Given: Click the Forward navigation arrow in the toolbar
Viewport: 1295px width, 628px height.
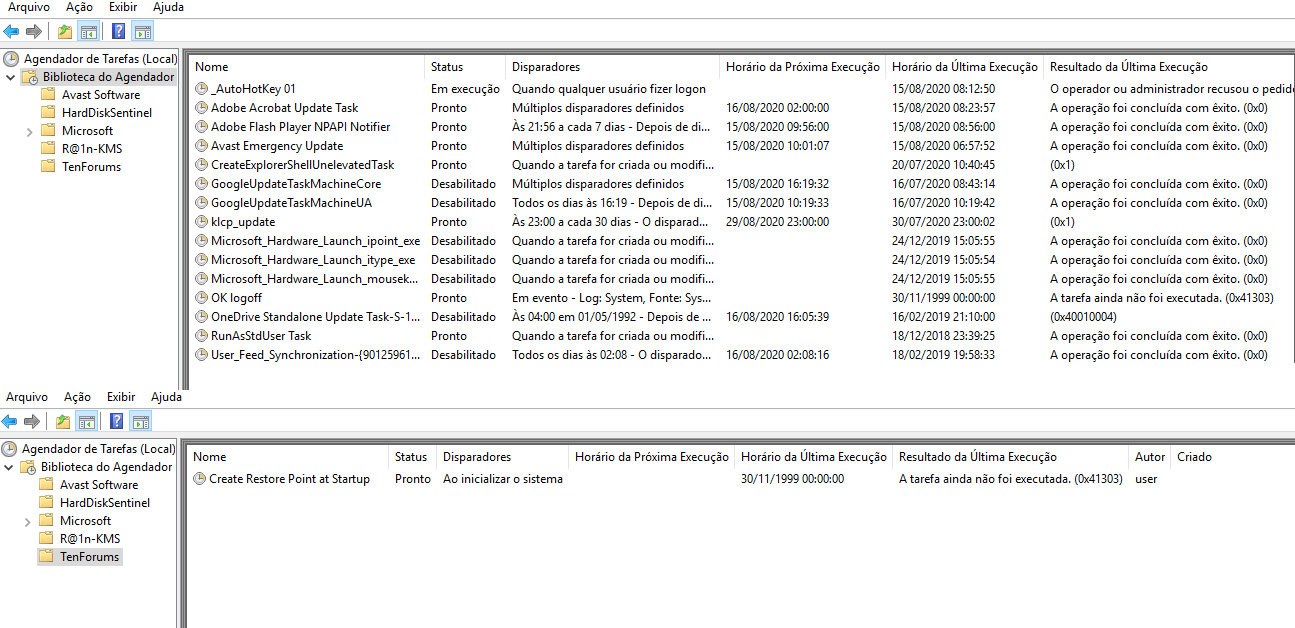Looking at the screenshot, I should (x=31, y=30).
